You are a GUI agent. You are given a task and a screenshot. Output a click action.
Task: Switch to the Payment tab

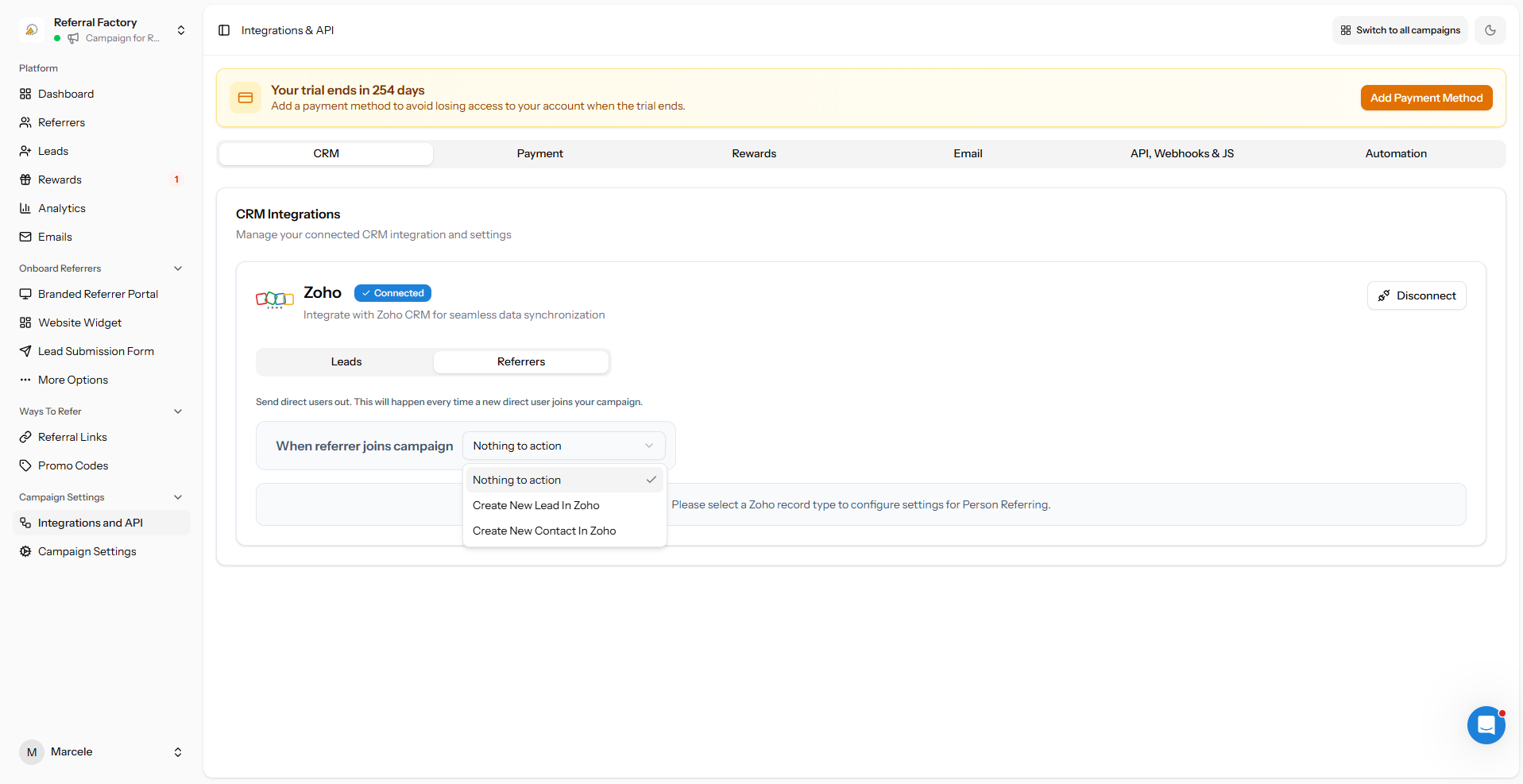click(540, 153)
